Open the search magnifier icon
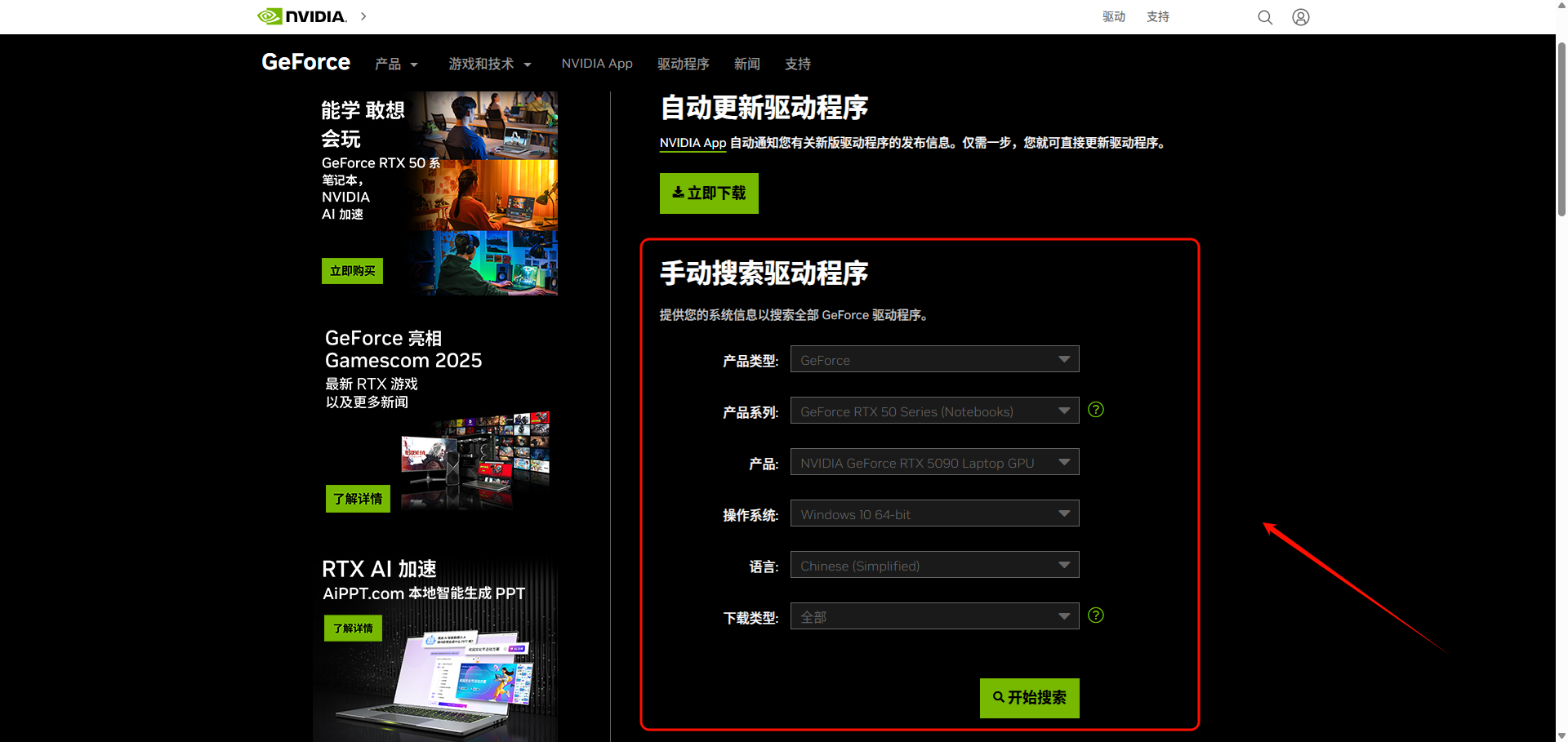Viewport: 1568px width, 742px height. (1265, 17)
